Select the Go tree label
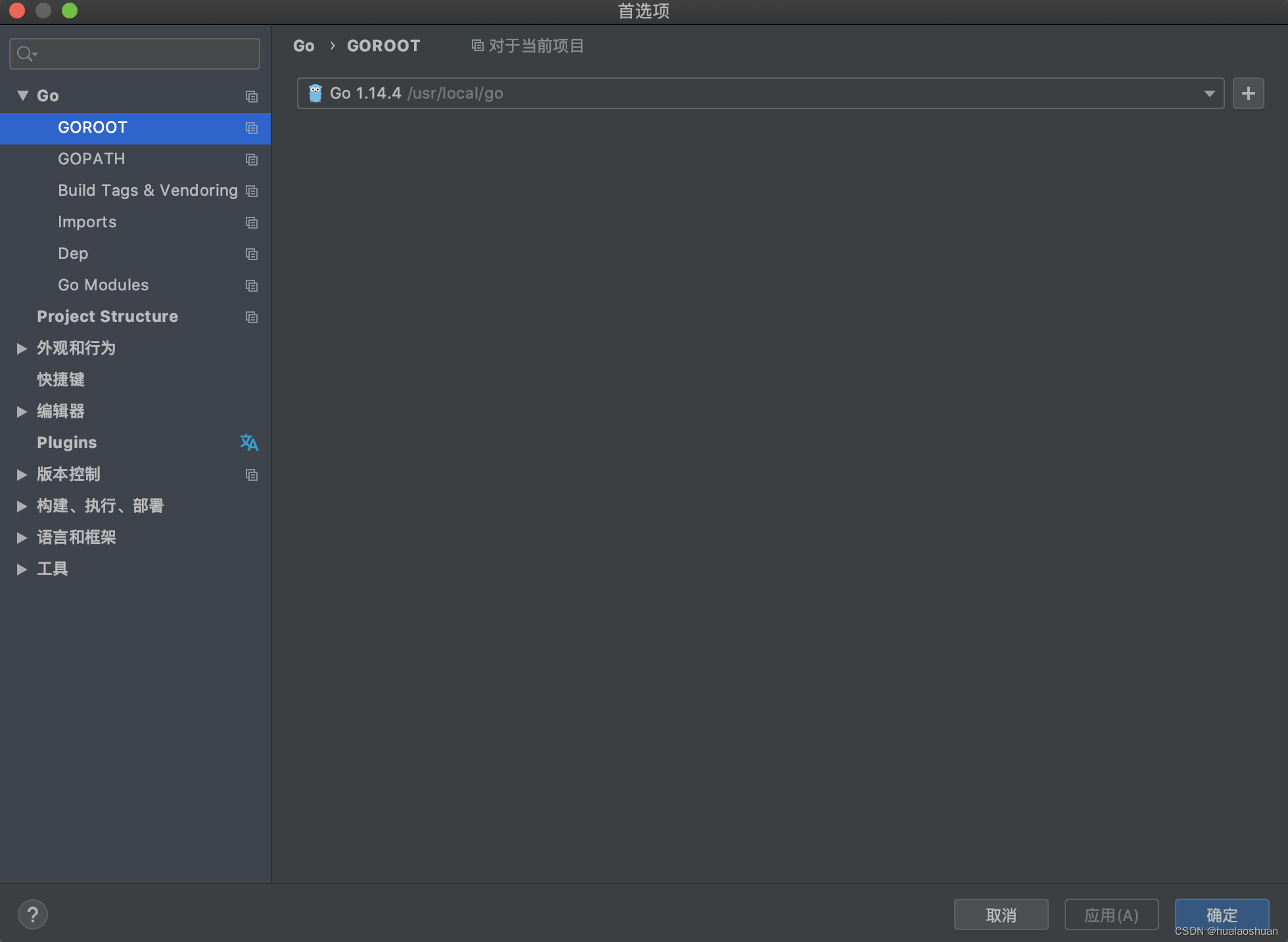This screenshot has width=1288, height=942. 48,96
